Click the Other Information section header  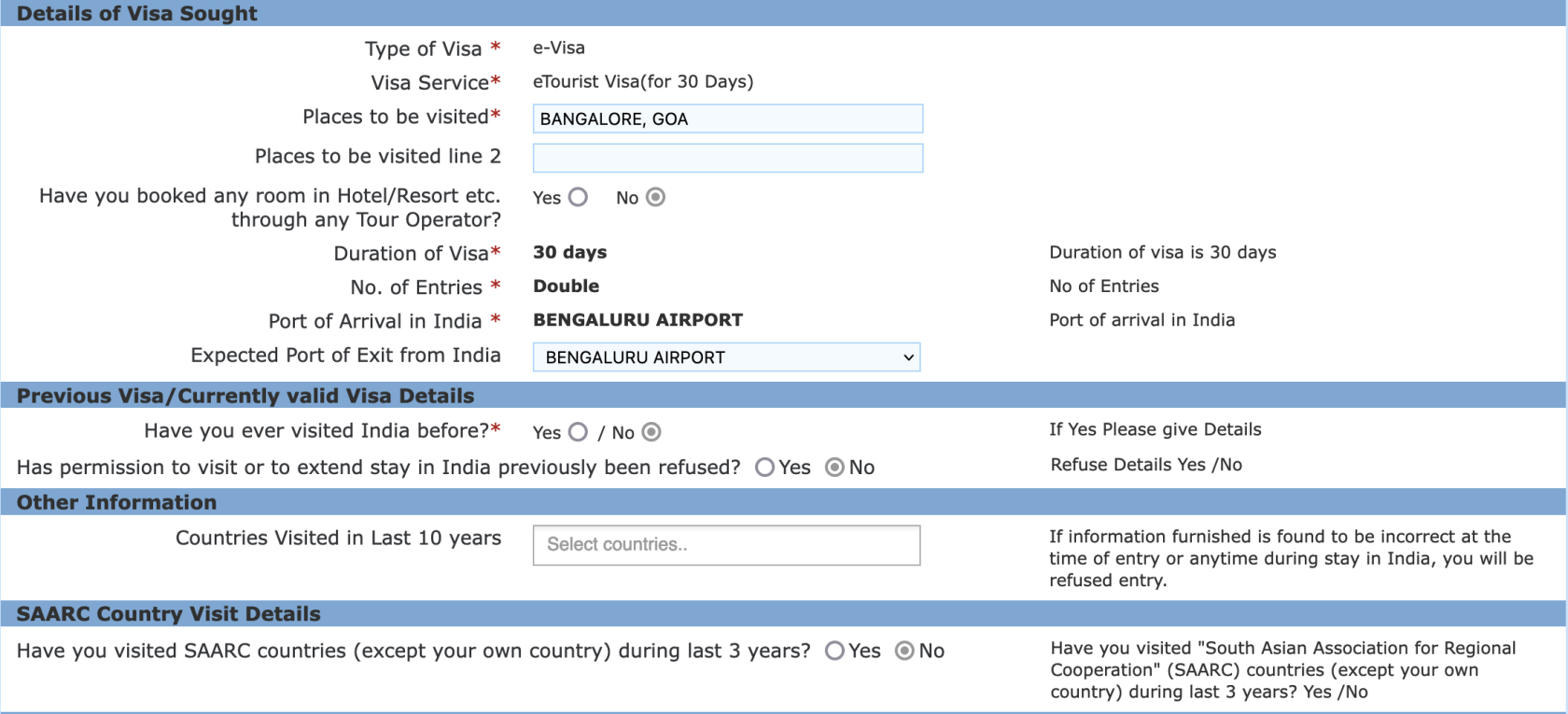pos(114,502)
